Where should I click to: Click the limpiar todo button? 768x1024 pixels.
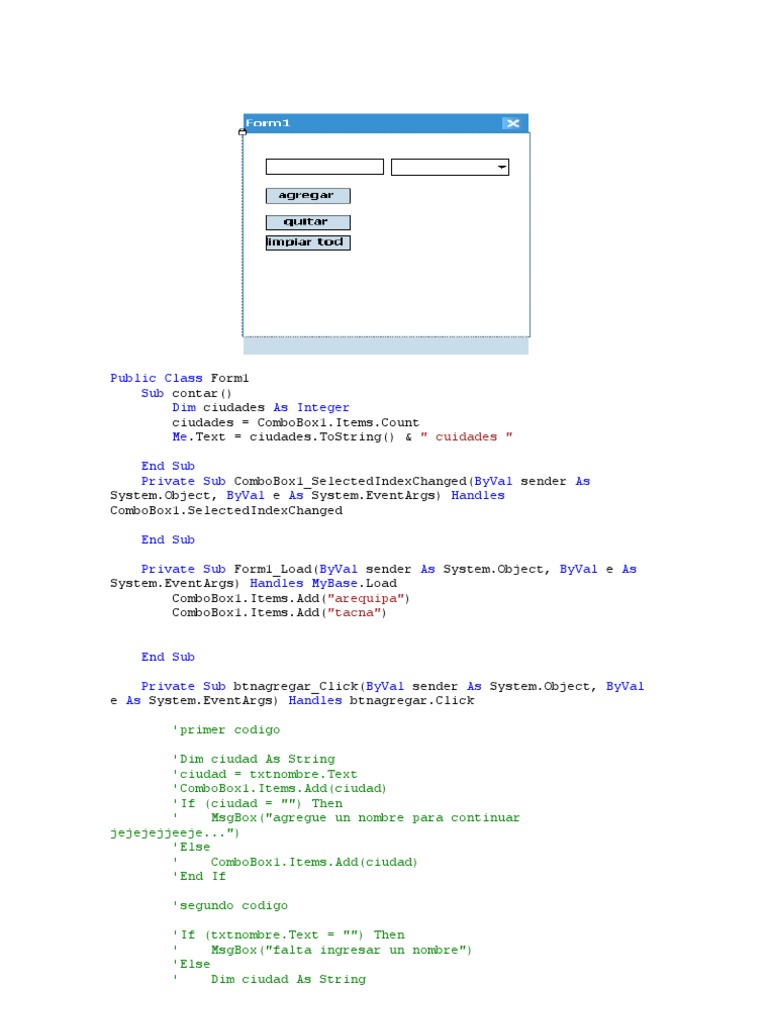click(x=308, y=242)
